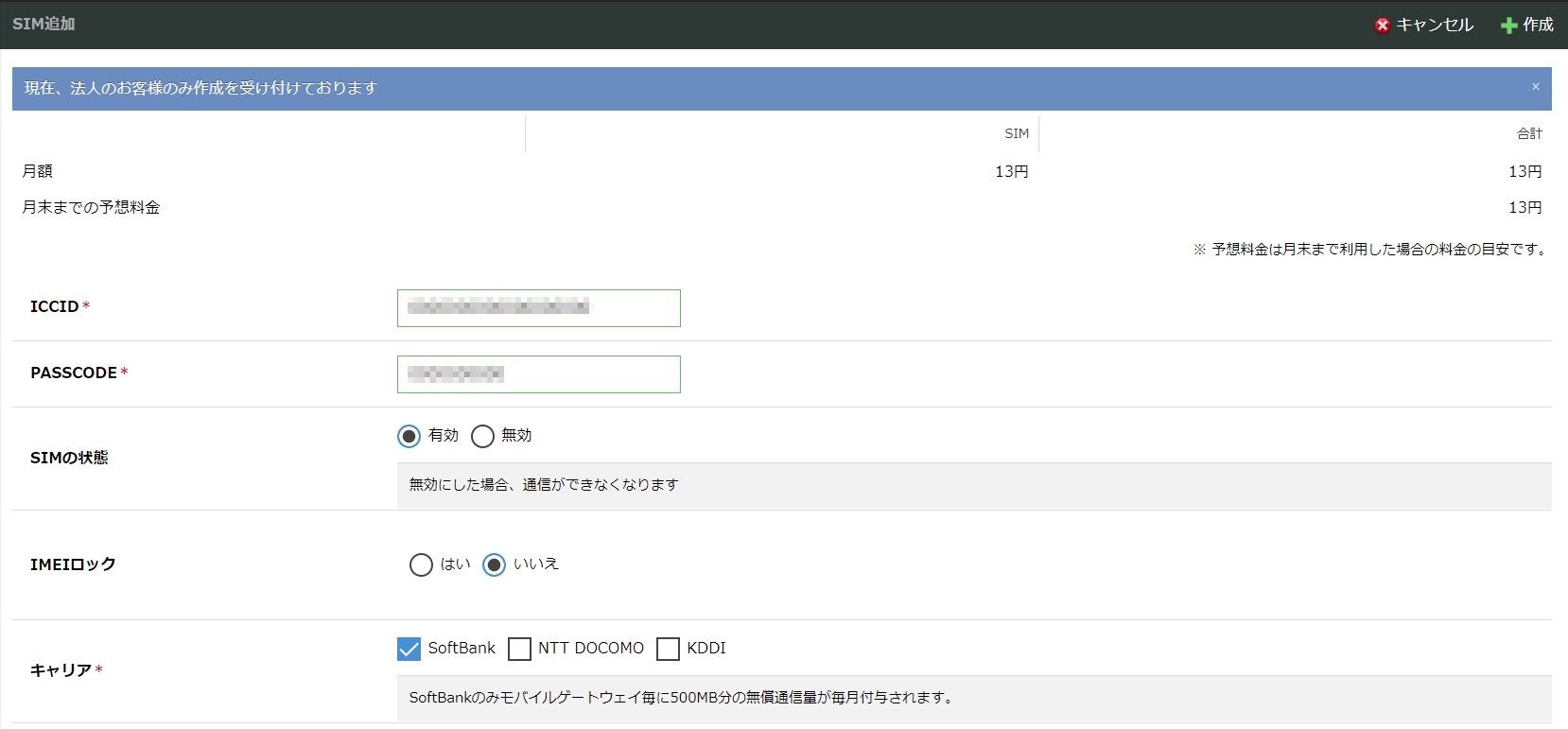
Task: Focus the PASSCODE input field
Action: (x=538, y=374)
